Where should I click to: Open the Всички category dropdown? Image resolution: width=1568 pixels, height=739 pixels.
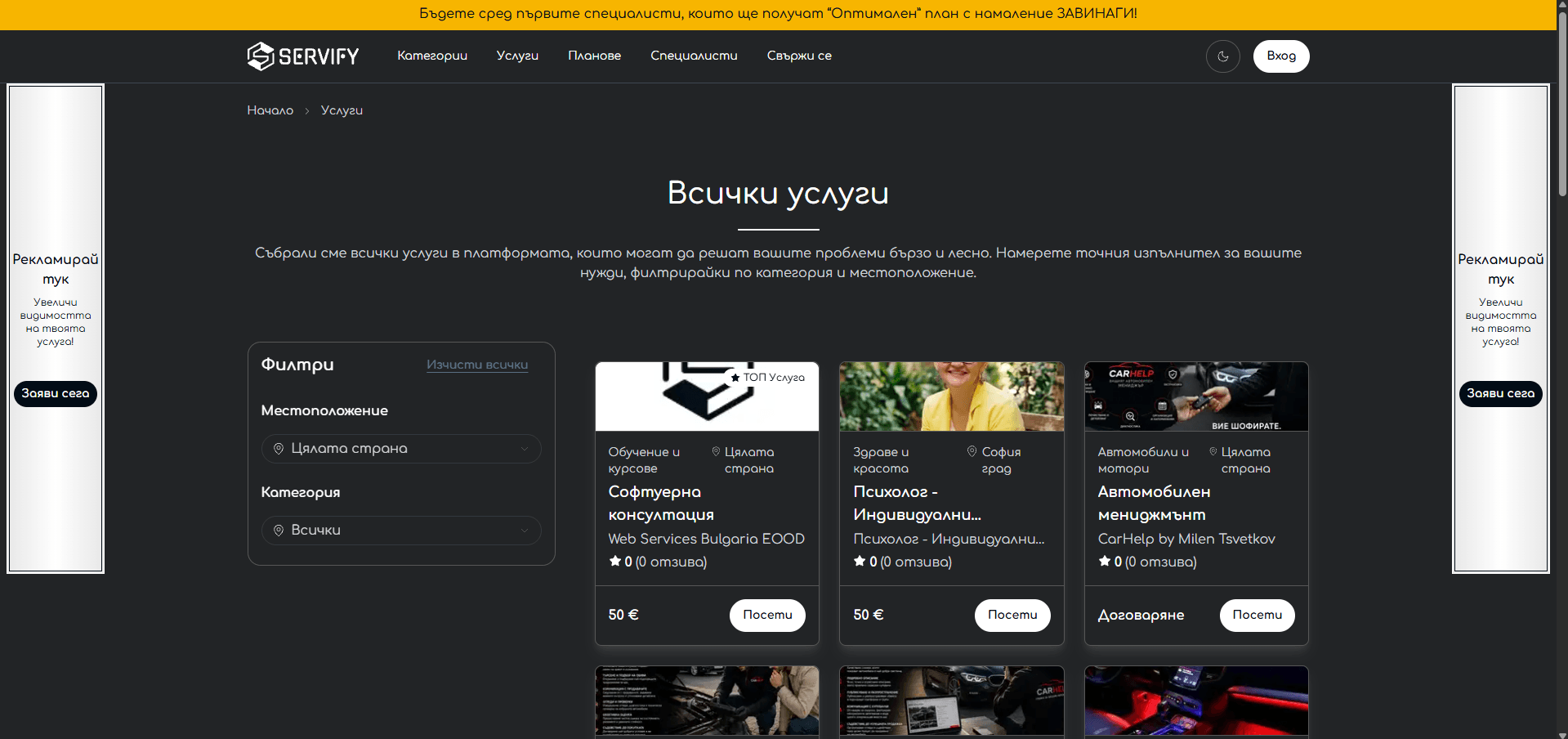(401, 531)
